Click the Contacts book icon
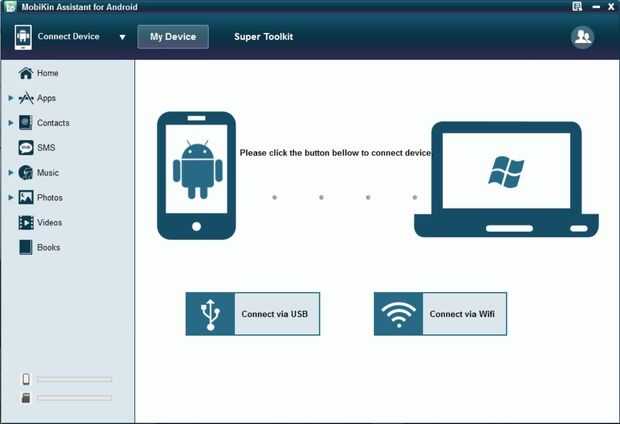The width and height of the screenshot is (620, 424). click(x=26, y=123)
